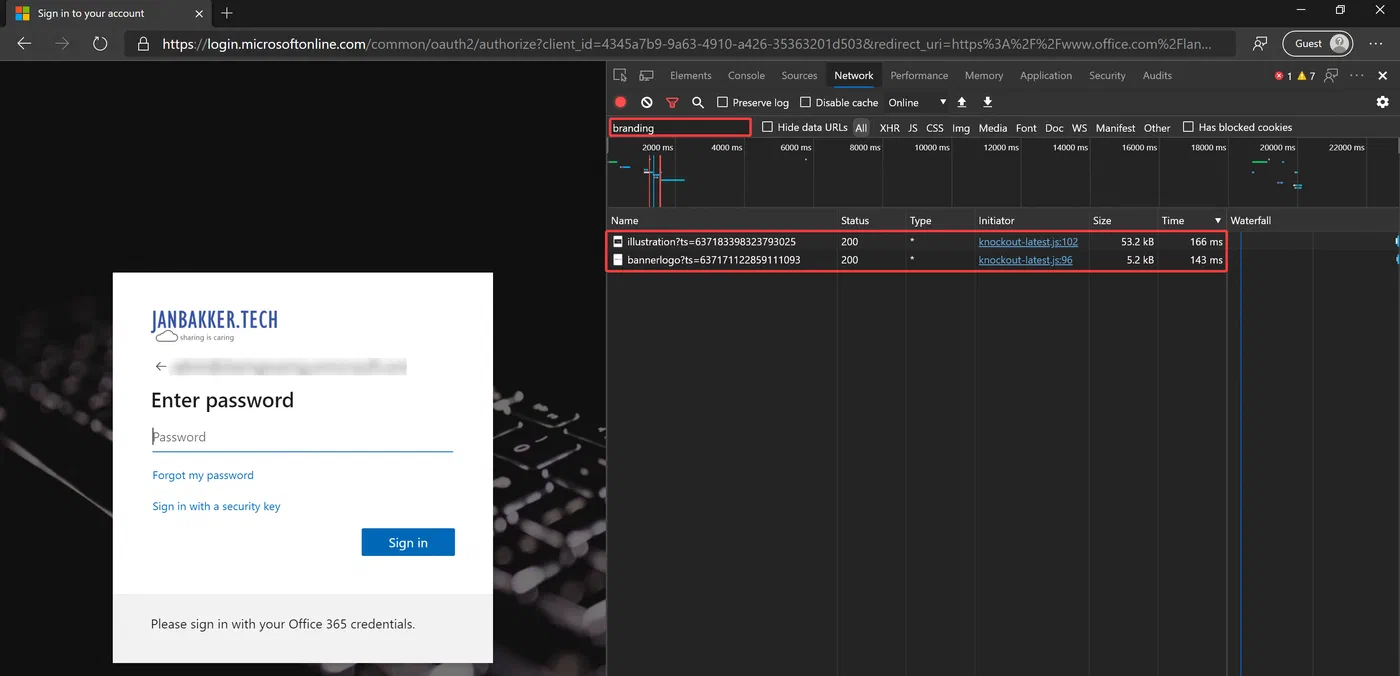Open the Online throttling dropdown
This screenshot has height=676, width=1400.
(x=917, y=102)
